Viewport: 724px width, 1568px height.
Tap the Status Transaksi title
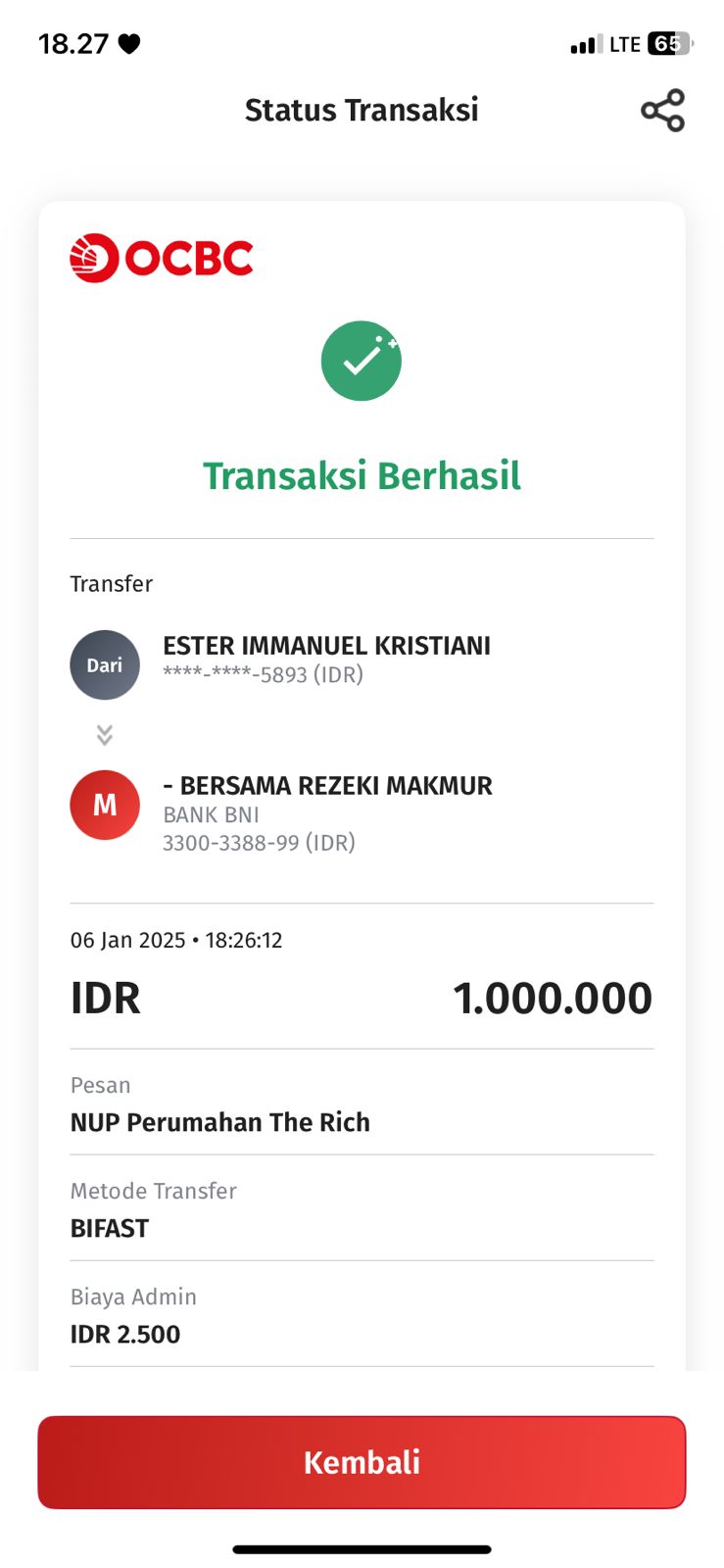pos(362,110)
